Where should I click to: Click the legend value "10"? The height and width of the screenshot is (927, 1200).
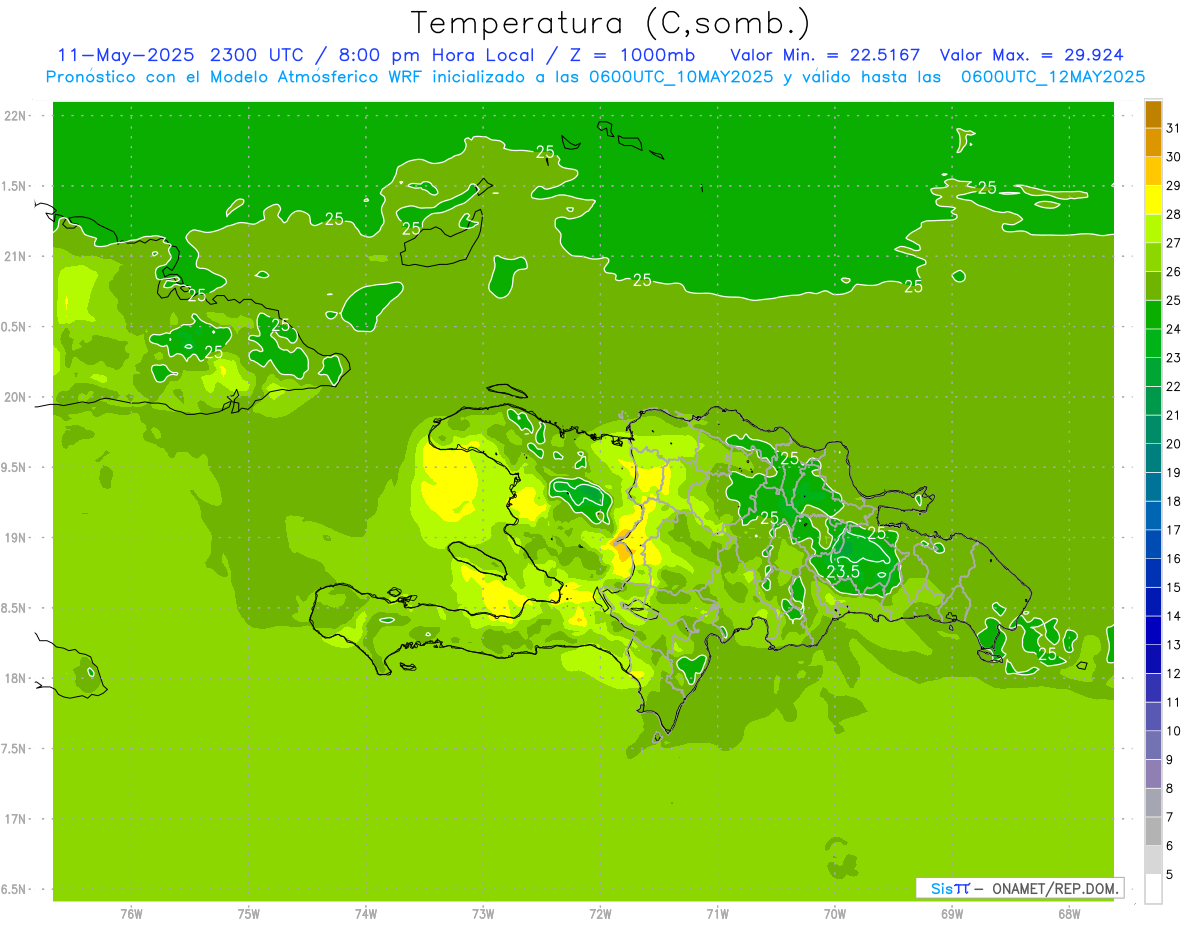coord(1174,731)
